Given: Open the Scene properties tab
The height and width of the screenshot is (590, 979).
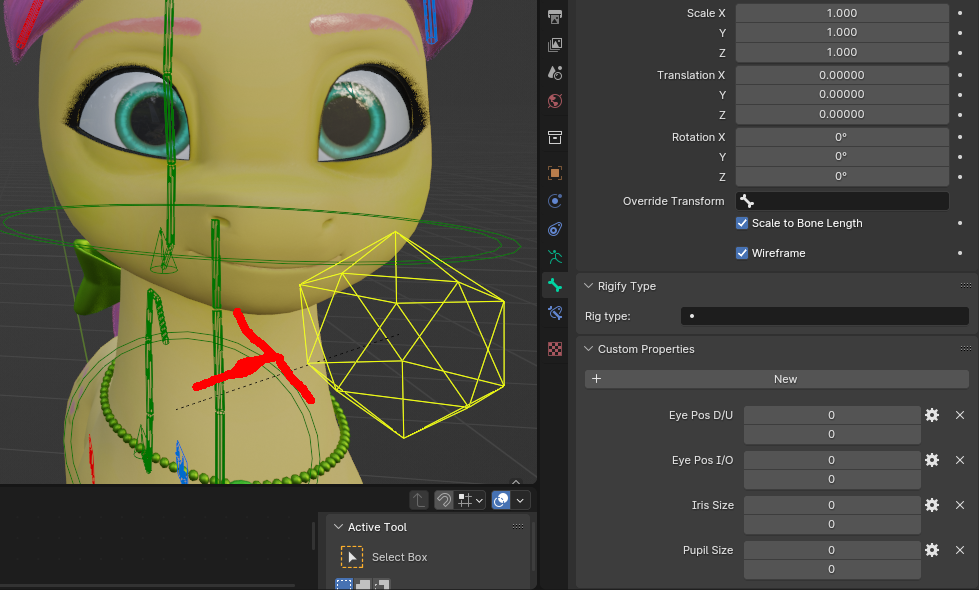Looking at the screenshot, I should pyautogui.click(x=554, y=73).
